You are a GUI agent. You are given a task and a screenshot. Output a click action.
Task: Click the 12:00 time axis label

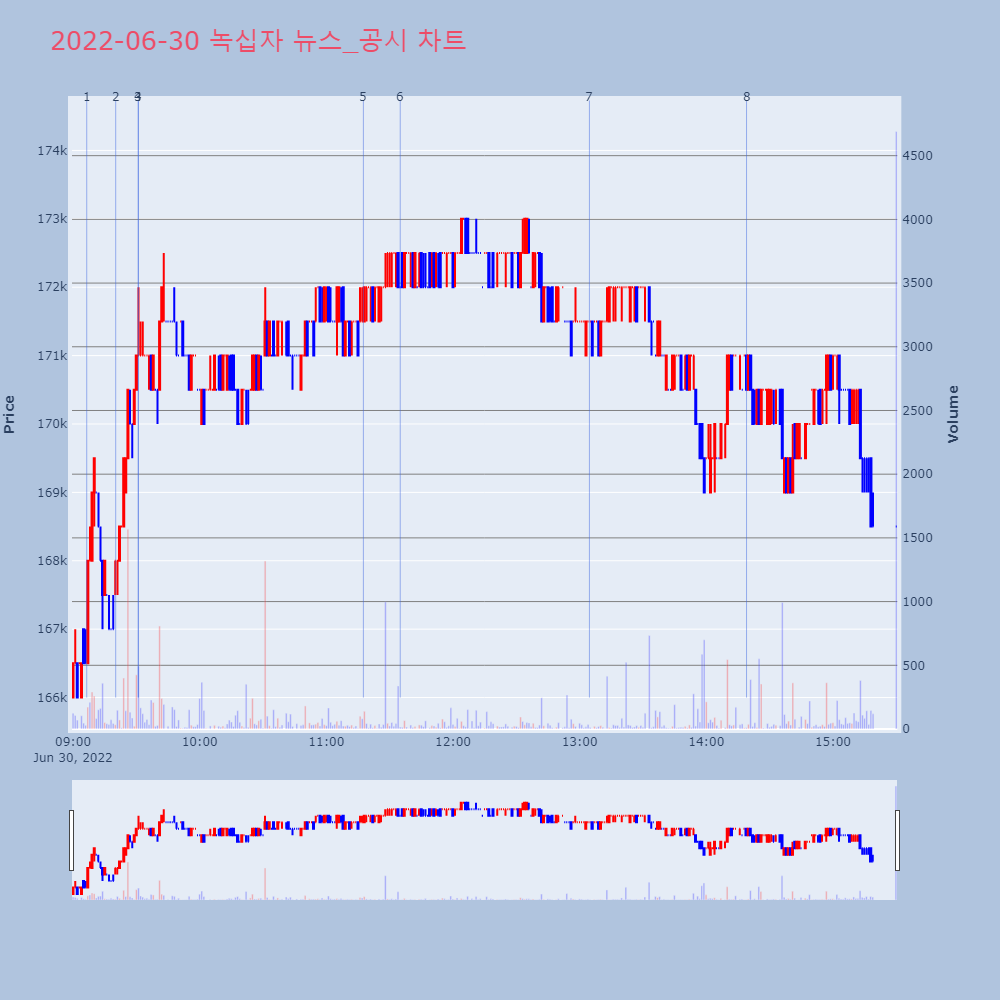pos(453,742)
